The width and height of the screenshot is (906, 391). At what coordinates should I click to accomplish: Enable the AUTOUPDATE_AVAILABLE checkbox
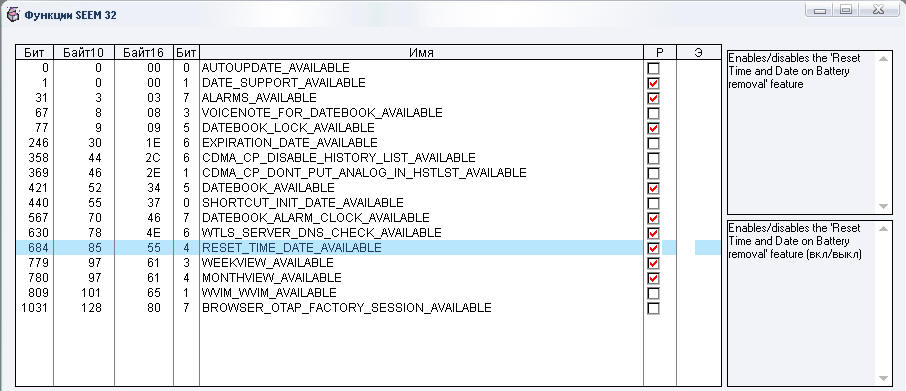[653, 68]
